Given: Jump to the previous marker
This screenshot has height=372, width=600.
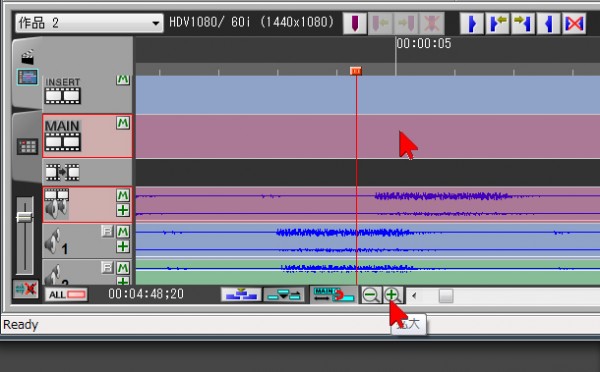Looking at the screenshot, I should tap(380, 23).
